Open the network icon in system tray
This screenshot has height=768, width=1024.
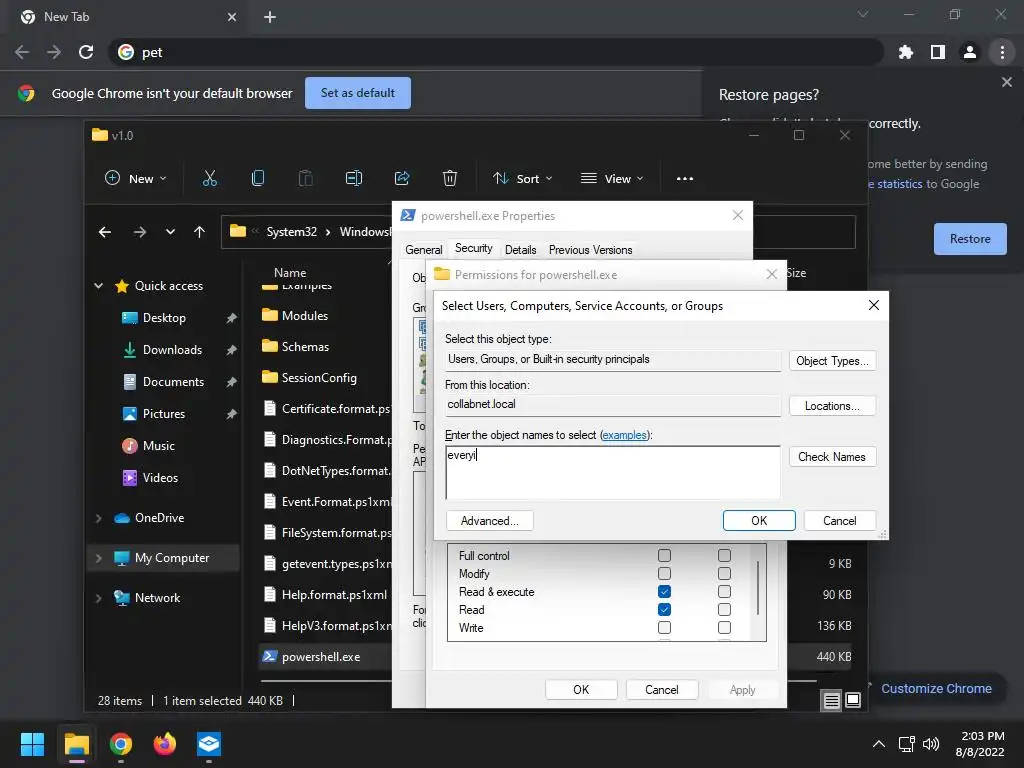[x=906, y=744]
